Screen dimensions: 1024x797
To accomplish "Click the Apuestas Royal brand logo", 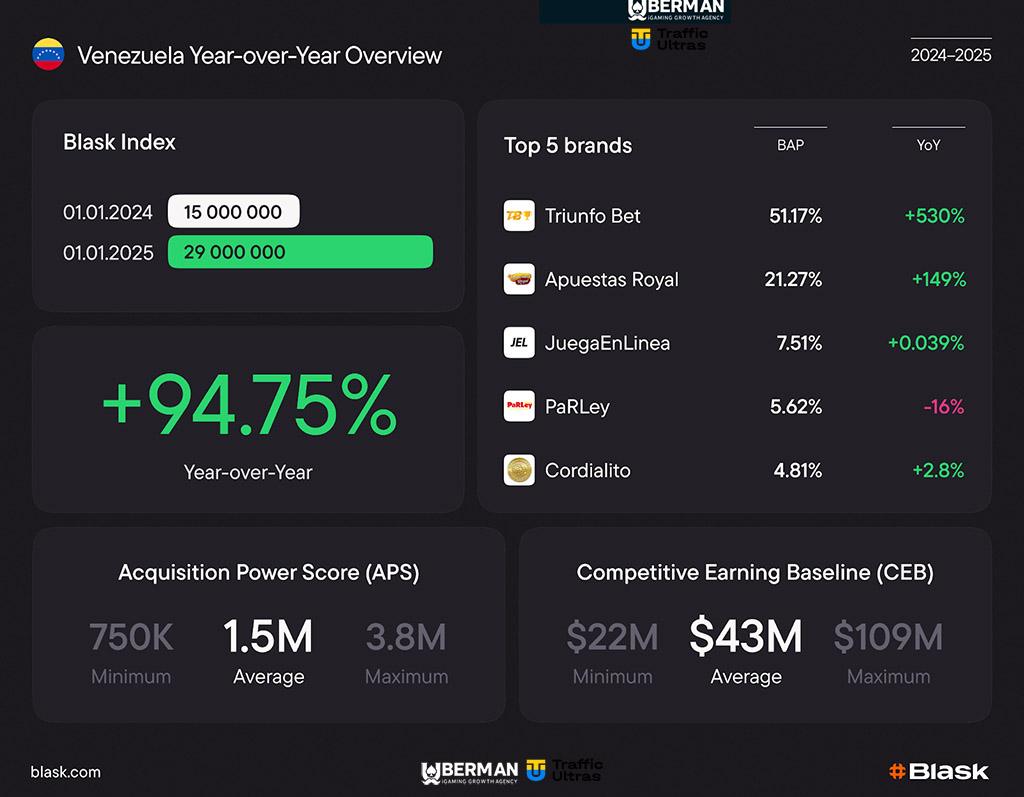I will [519, 279].
